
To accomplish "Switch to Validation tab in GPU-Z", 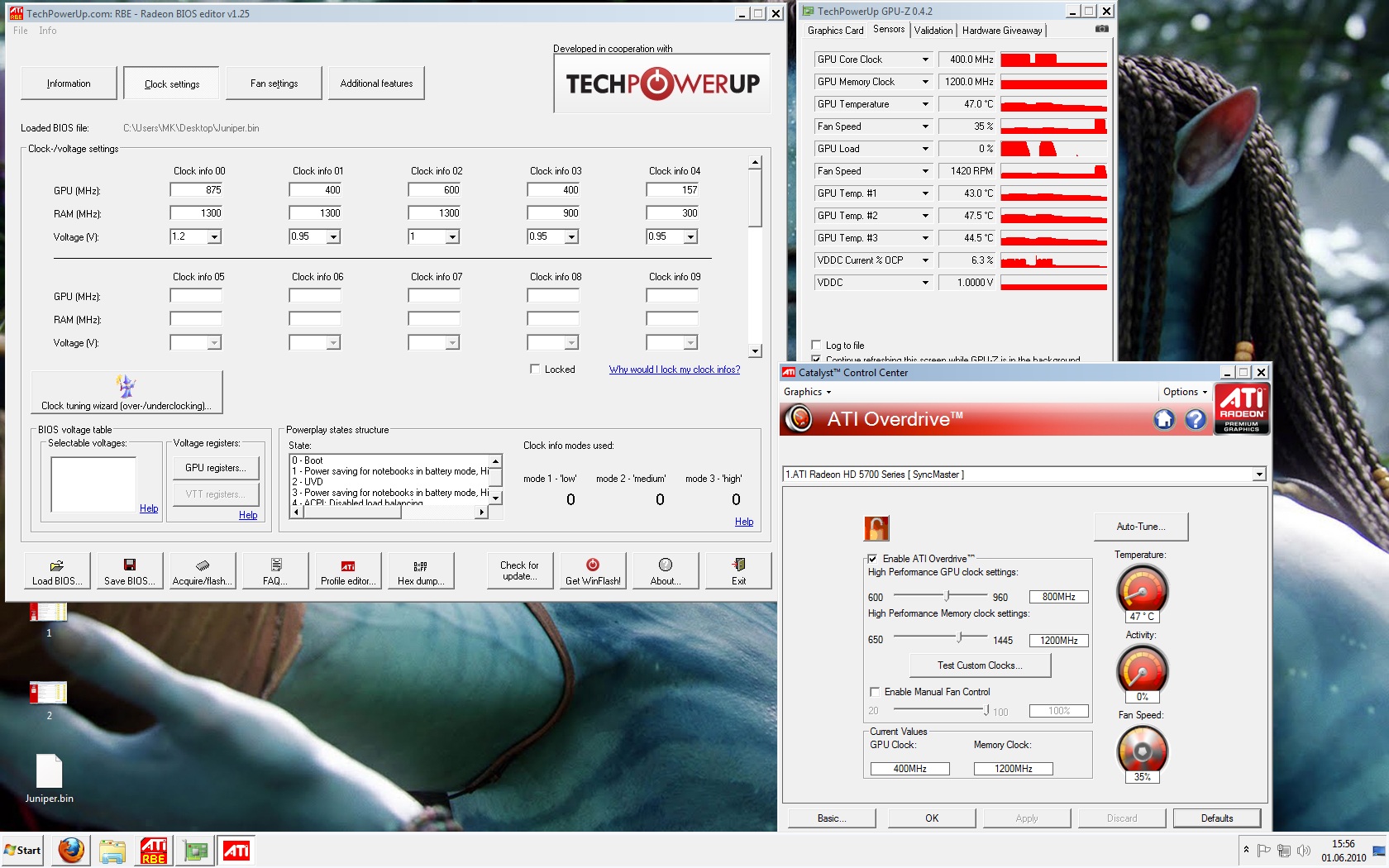I will 933,31.
